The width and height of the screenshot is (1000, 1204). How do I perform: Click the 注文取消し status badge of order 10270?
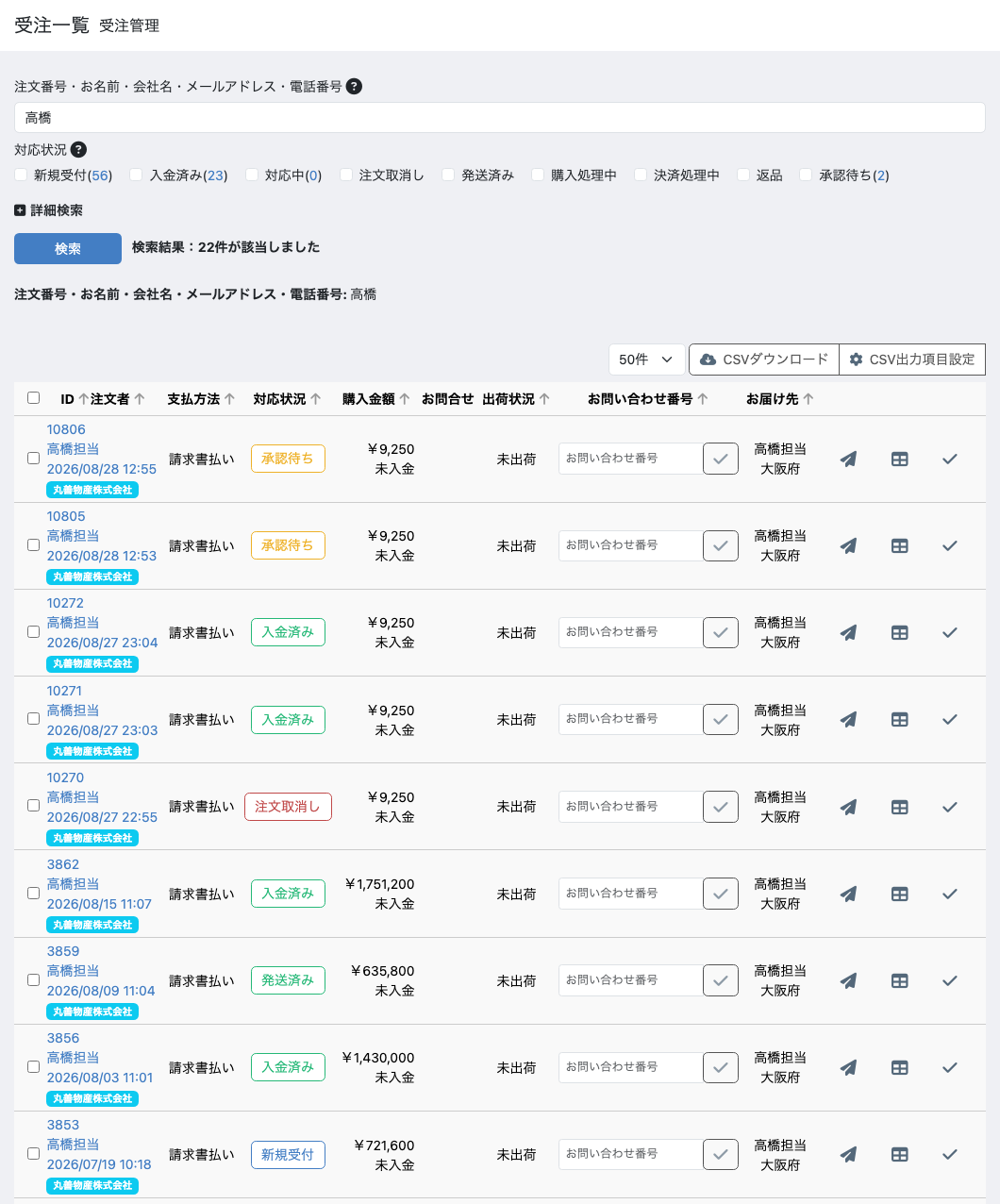pos(288,807)
